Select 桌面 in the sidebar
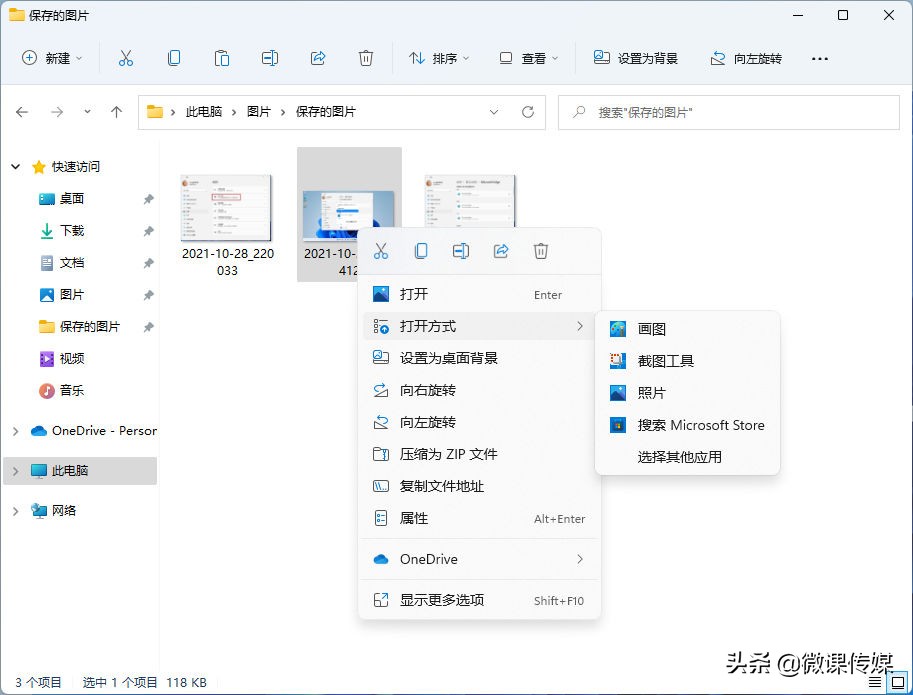Screen dimensions: 913x695 pos(72,199)
